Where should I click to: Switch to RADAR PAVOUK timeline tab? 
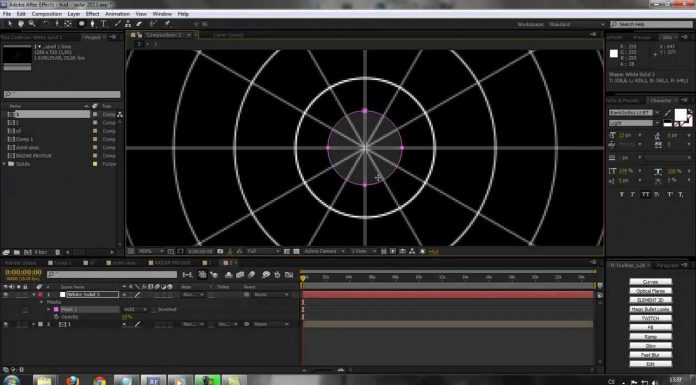[x=169, y=263]
